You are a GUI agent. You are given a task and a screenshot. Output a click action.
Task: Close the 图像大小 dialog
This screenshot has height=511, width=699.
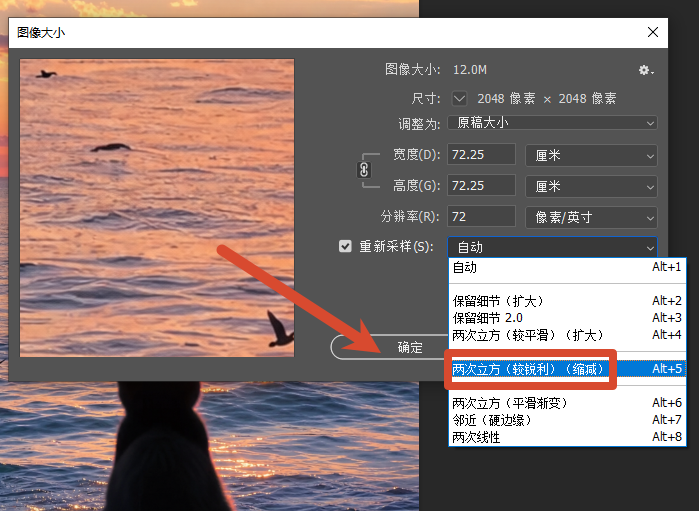click(653, 32)
